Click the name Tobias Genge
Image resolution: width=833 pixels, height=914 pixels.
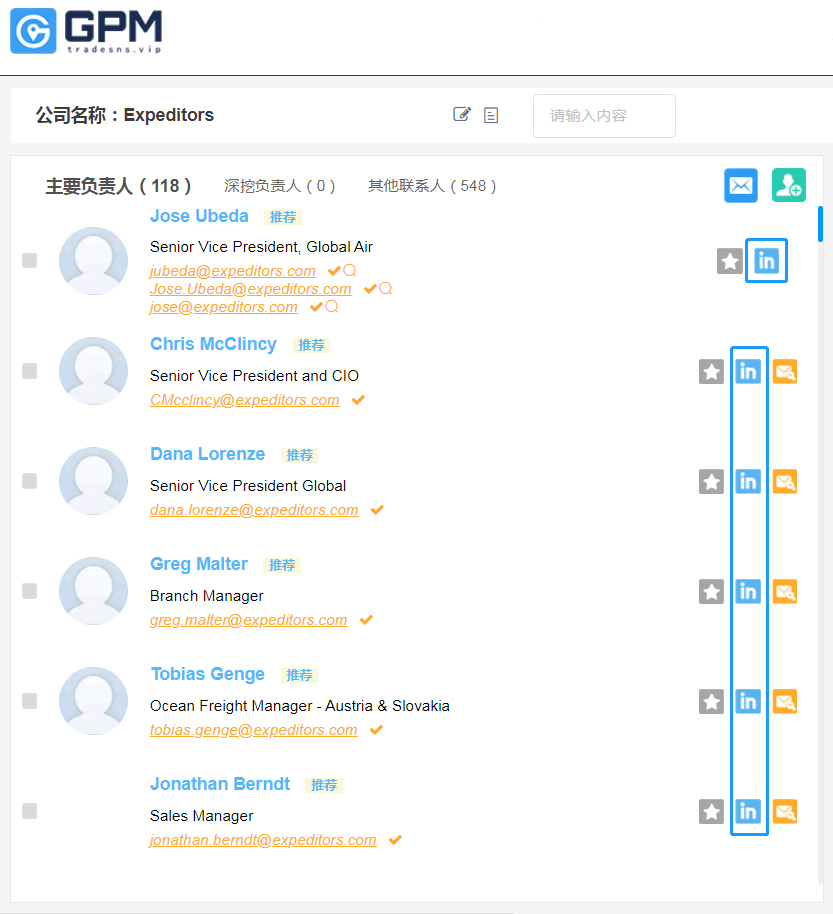[208, 674]
